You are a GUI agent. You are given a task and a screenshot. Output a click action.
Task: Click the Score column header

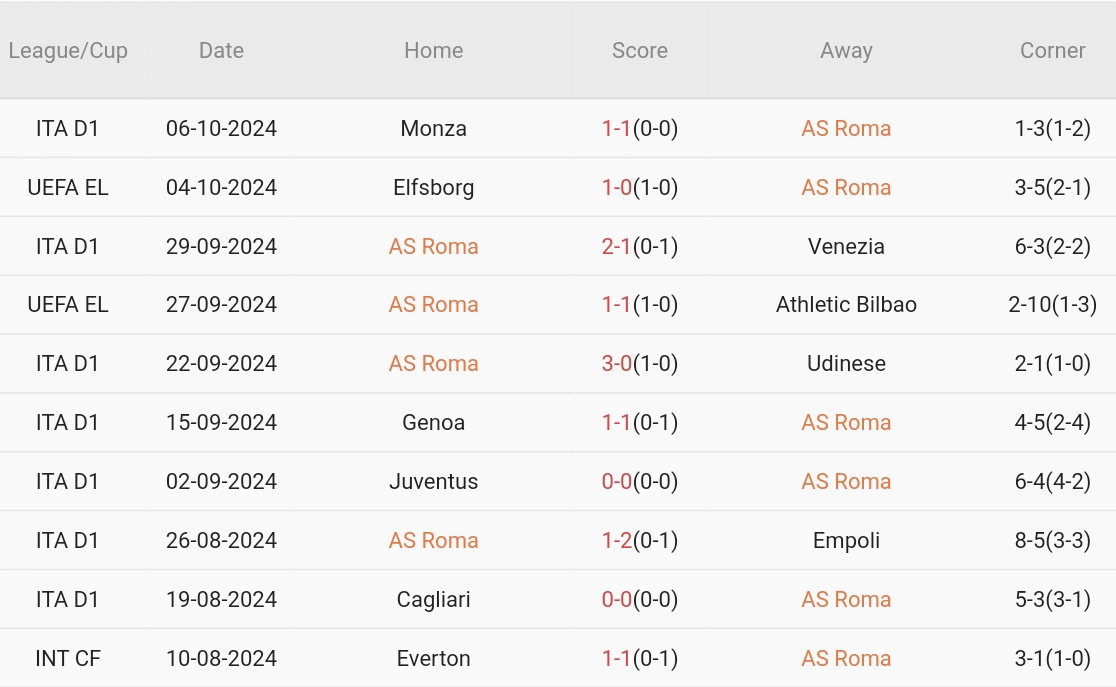click(639, 50)
